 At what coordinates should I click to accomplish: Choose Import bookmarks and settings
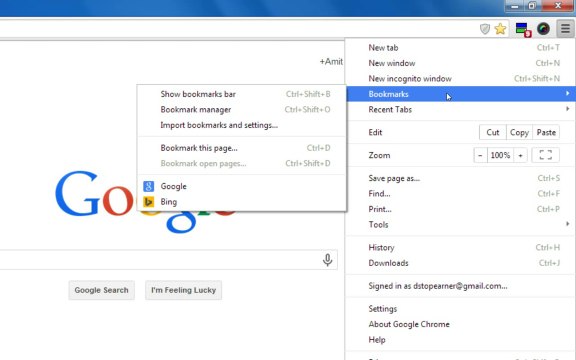[241, 125]
